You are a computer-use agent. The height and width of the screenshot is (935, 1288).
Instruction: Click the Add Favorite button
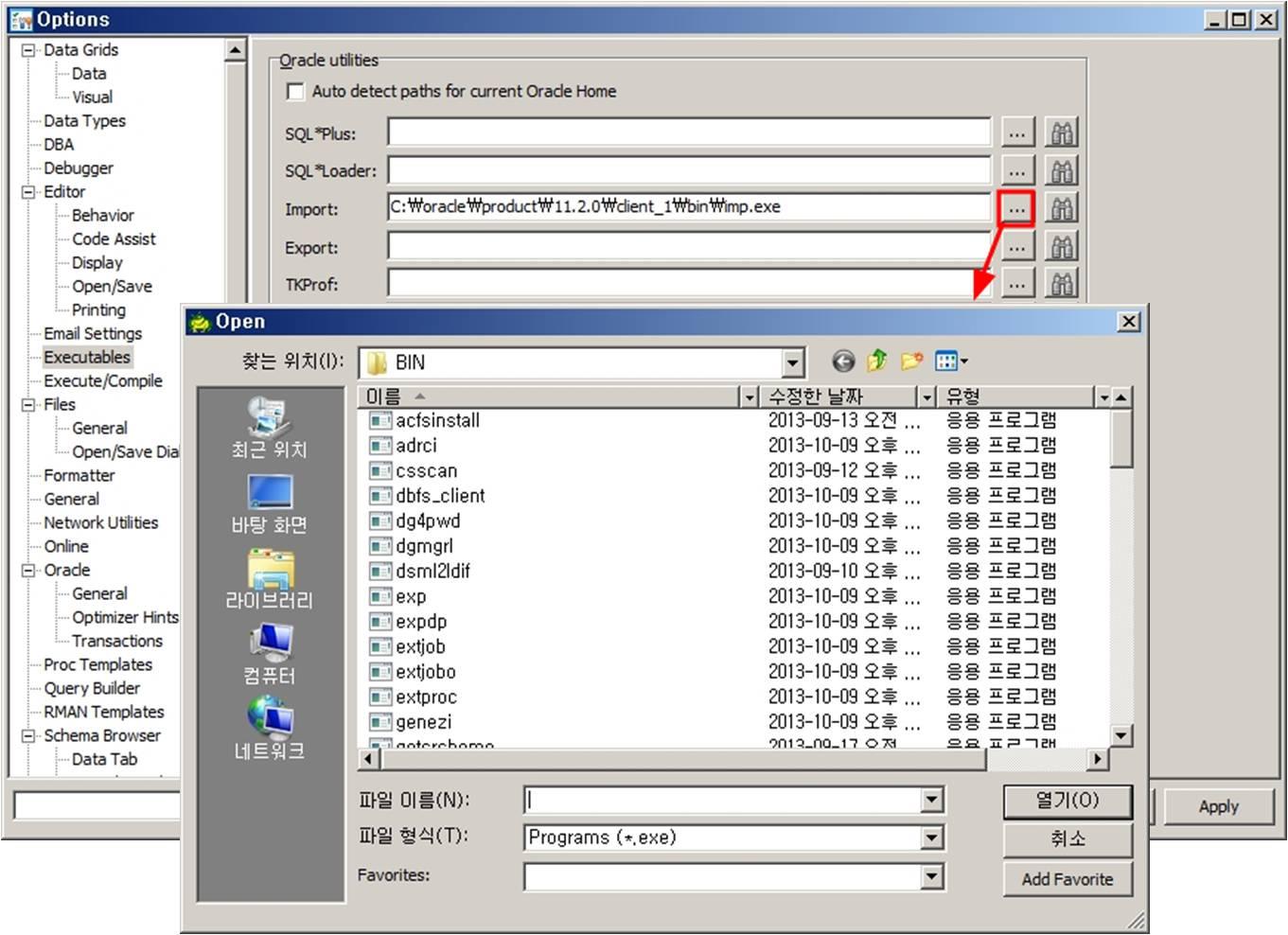pos(1067,879)
